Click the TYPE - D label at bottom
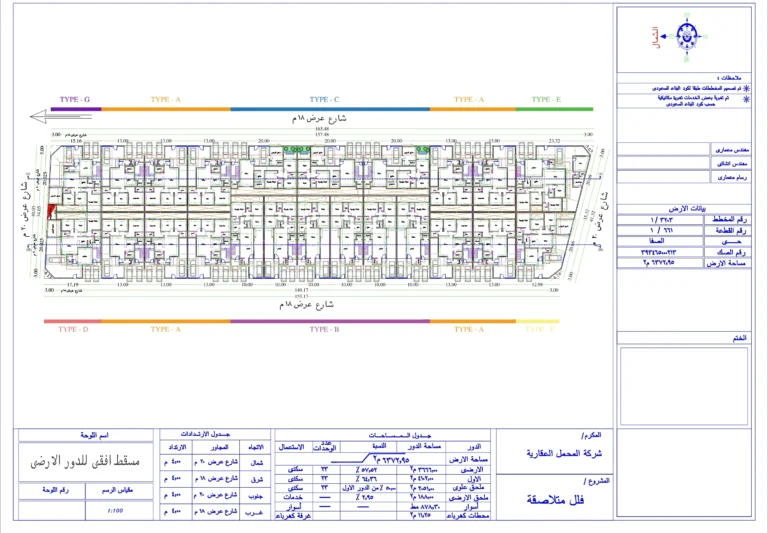This screenshot has width=768, height=533. coord(73,328)
